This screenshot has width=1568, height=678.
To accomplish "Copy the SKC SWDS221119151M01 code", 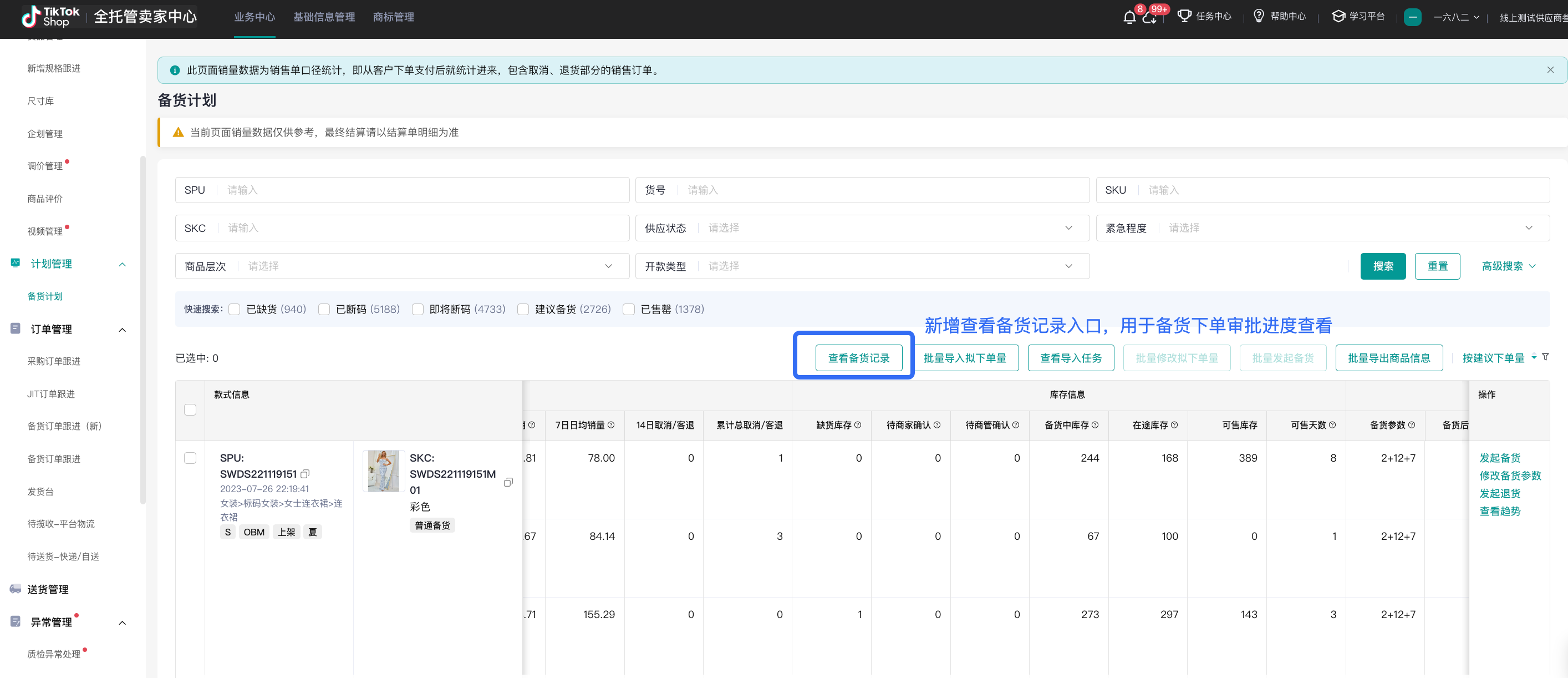I will click(x=508, y=482).
